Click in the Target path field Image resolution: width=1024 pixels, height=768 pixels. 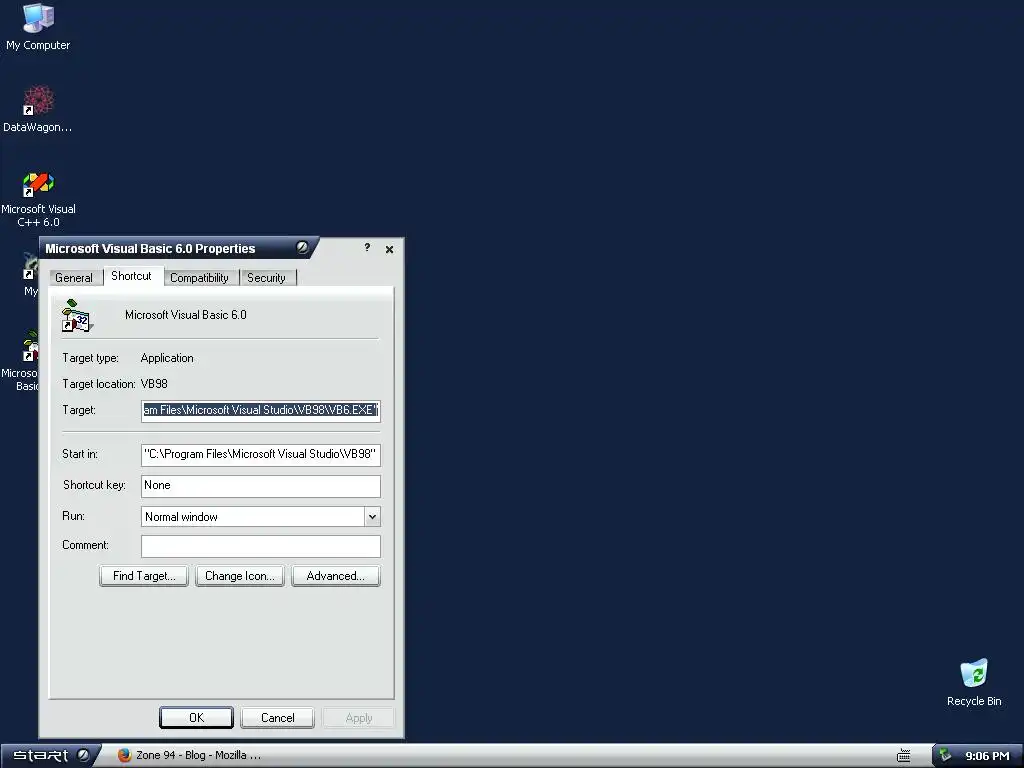point(261,410)
